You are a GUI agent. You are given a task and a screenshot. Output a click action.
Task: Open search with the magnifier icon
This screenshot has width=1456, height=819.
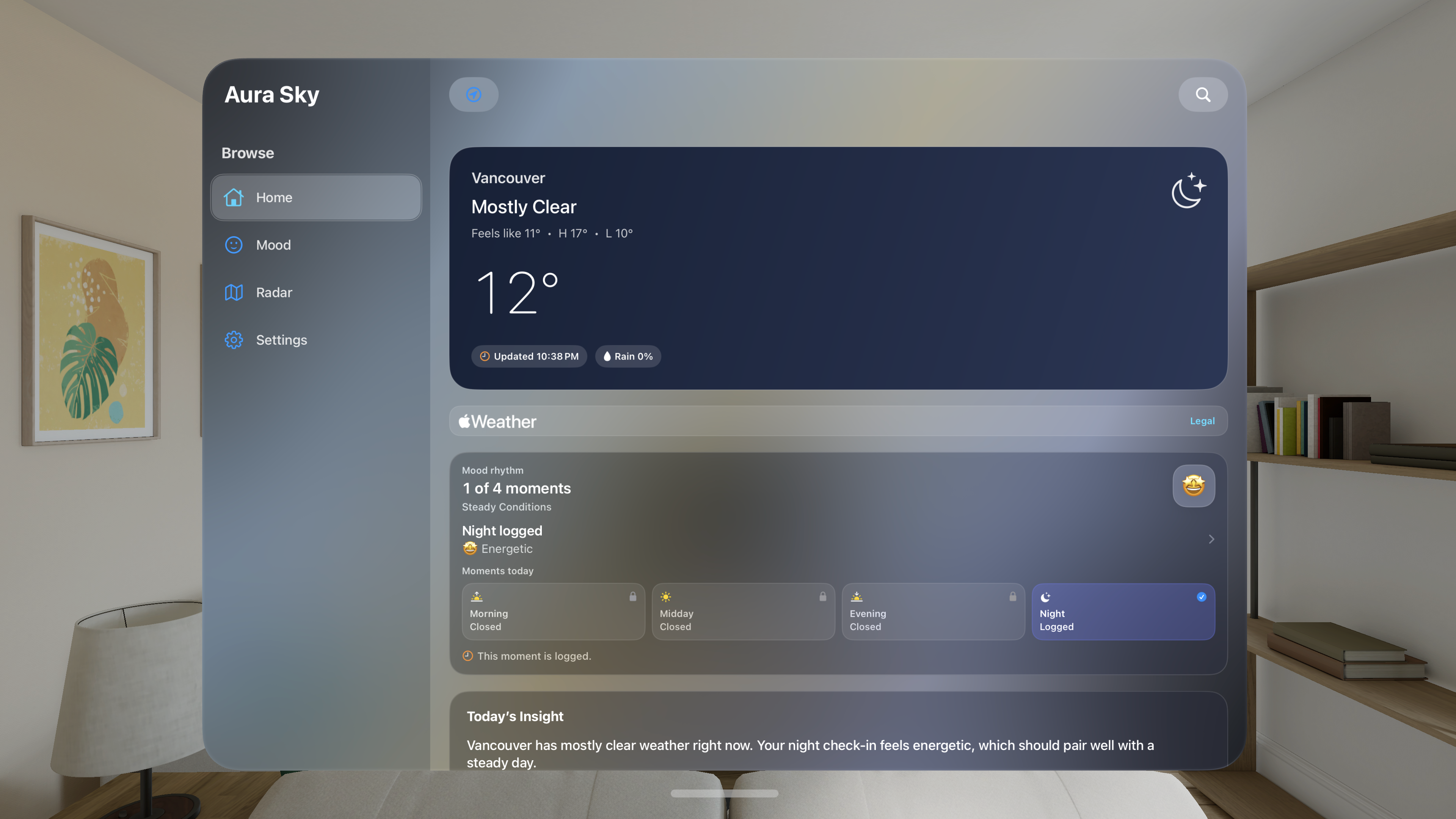pos(1203,94)
